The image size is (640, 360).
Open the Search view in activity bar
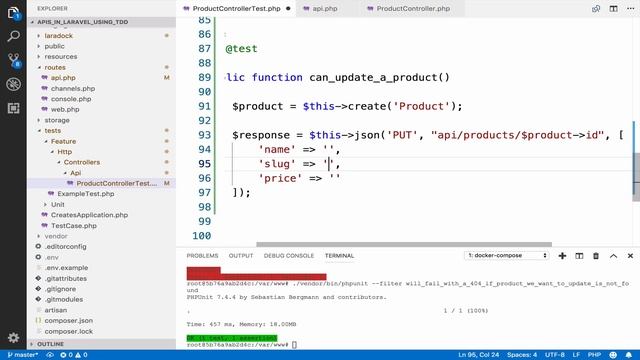13,36
